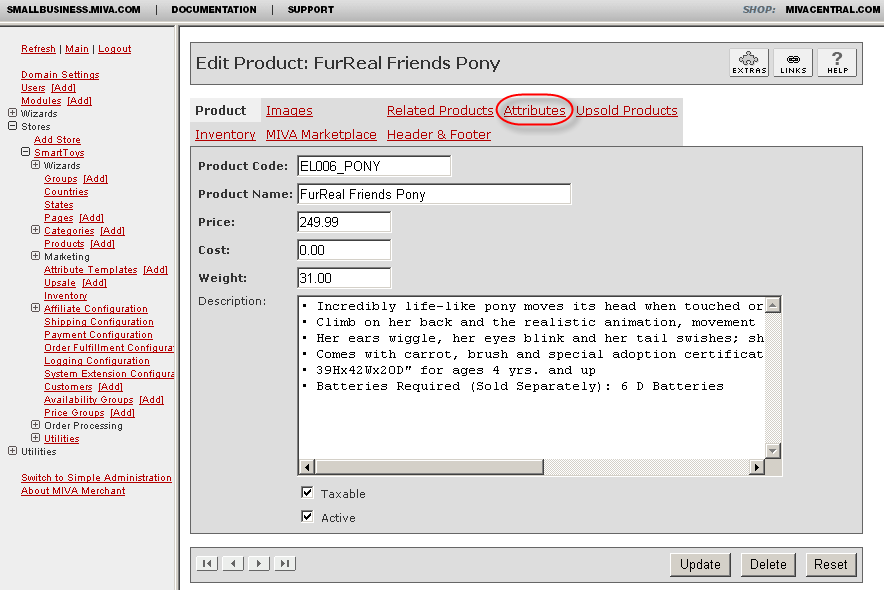The image size is (884, 590).
Task: Uncheck the Active checkbox
Action: 307,517
